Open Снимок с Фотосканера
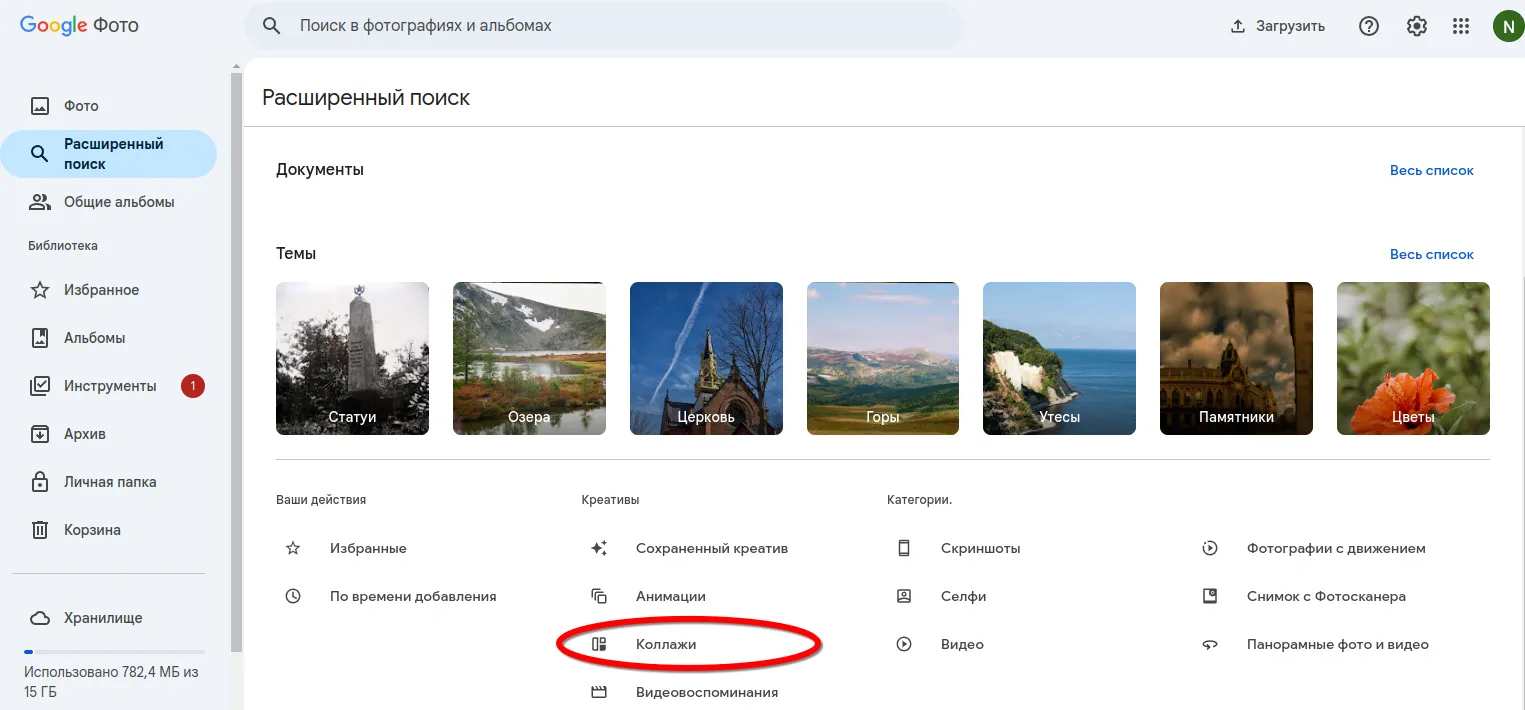1525x710 pixels. [1211, 595]
